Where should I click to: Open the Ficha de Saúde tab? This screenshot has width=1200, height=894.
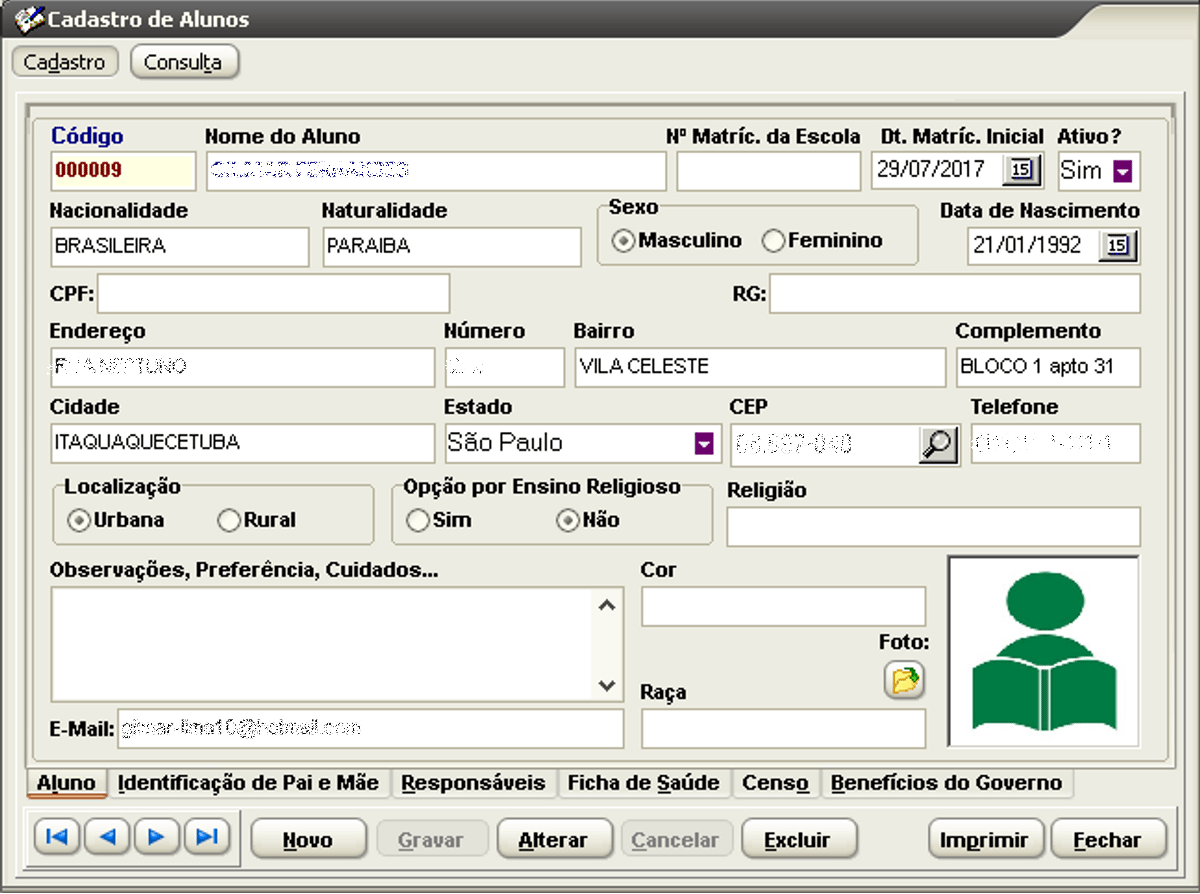644,783
